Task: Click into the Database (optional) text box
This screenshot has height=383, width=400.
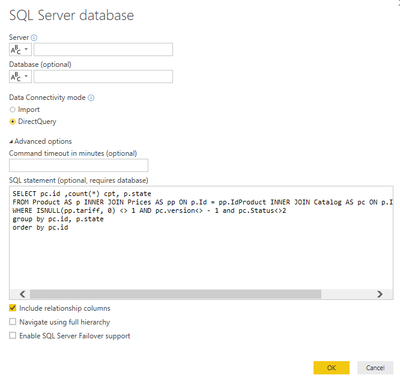Action: point(103,76)
